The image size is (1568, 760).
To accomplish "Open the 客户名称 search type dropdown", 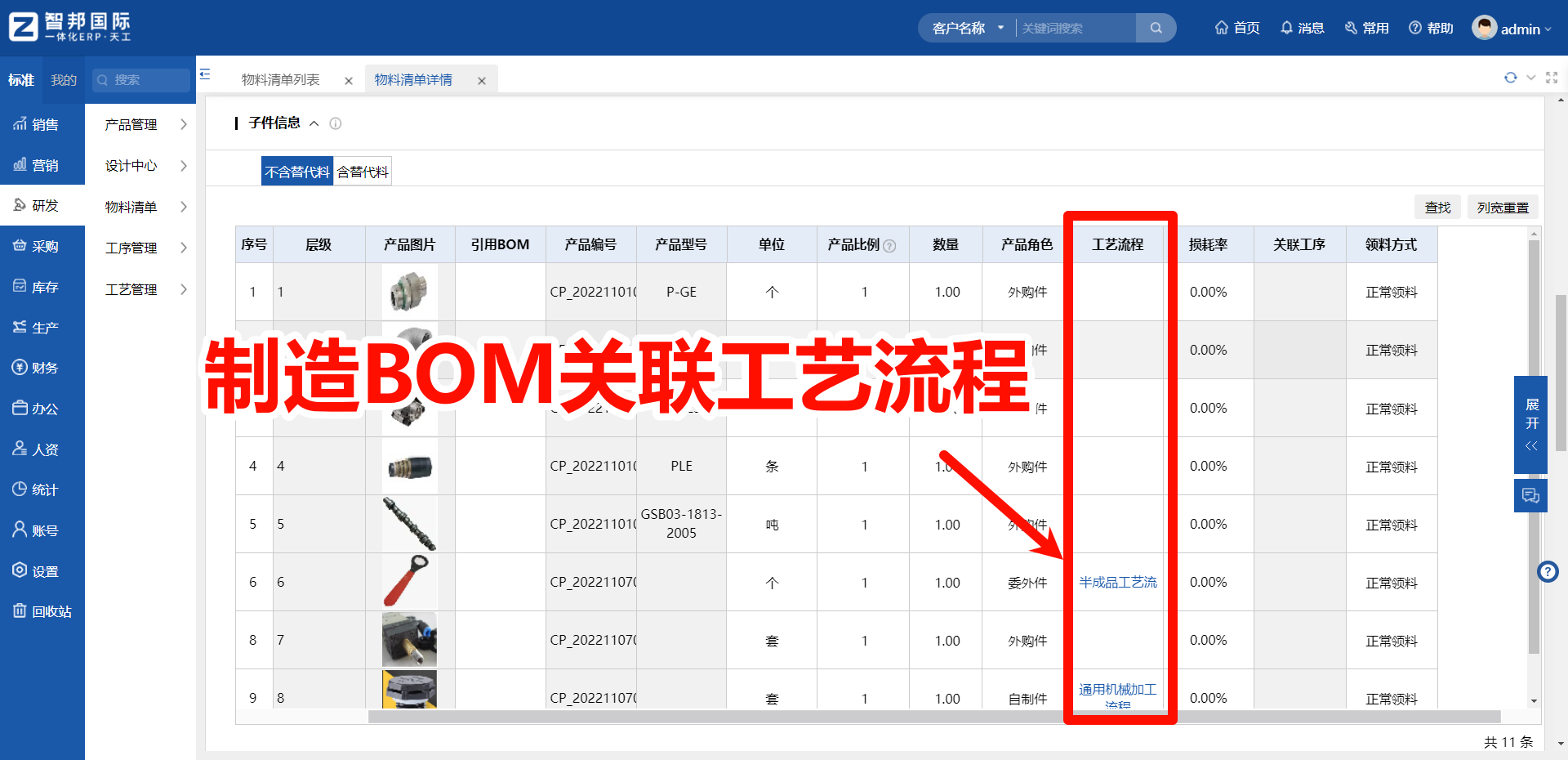I will click(967, 27).
